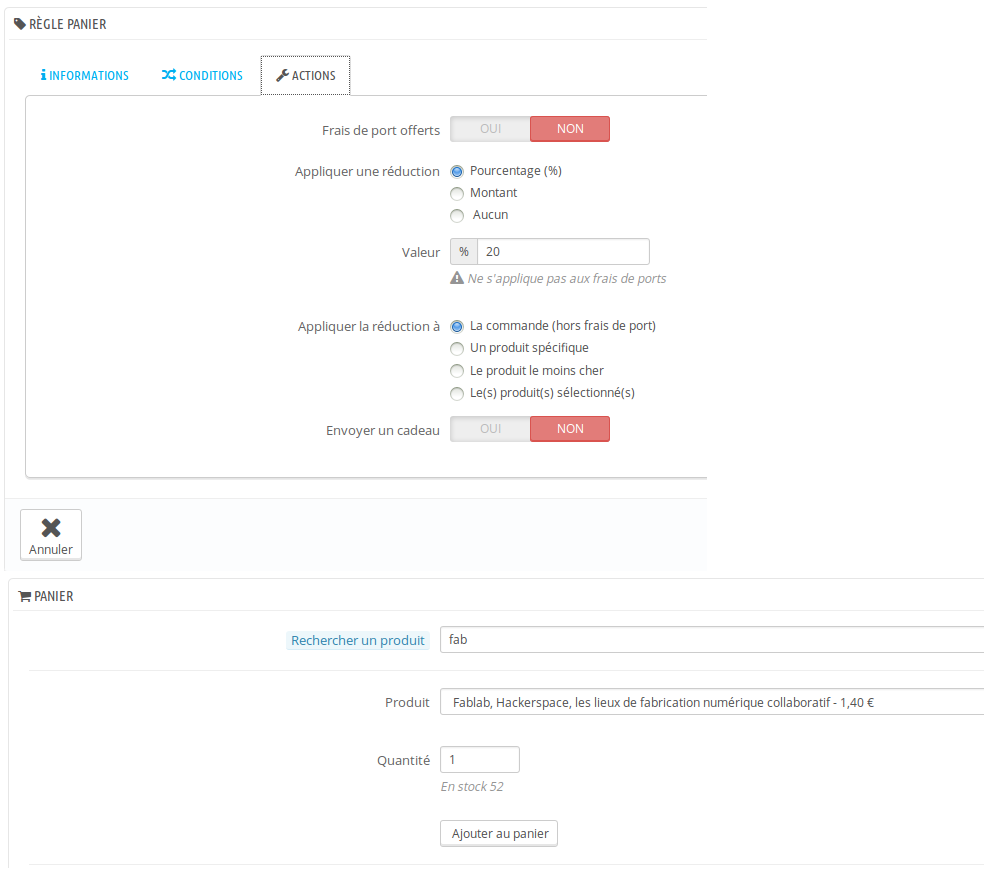The height and width of the screenshot is (869, 988).
Task: Open the Produit dropdown listing Fablab, Hackerspace
Action: (712, 702)
